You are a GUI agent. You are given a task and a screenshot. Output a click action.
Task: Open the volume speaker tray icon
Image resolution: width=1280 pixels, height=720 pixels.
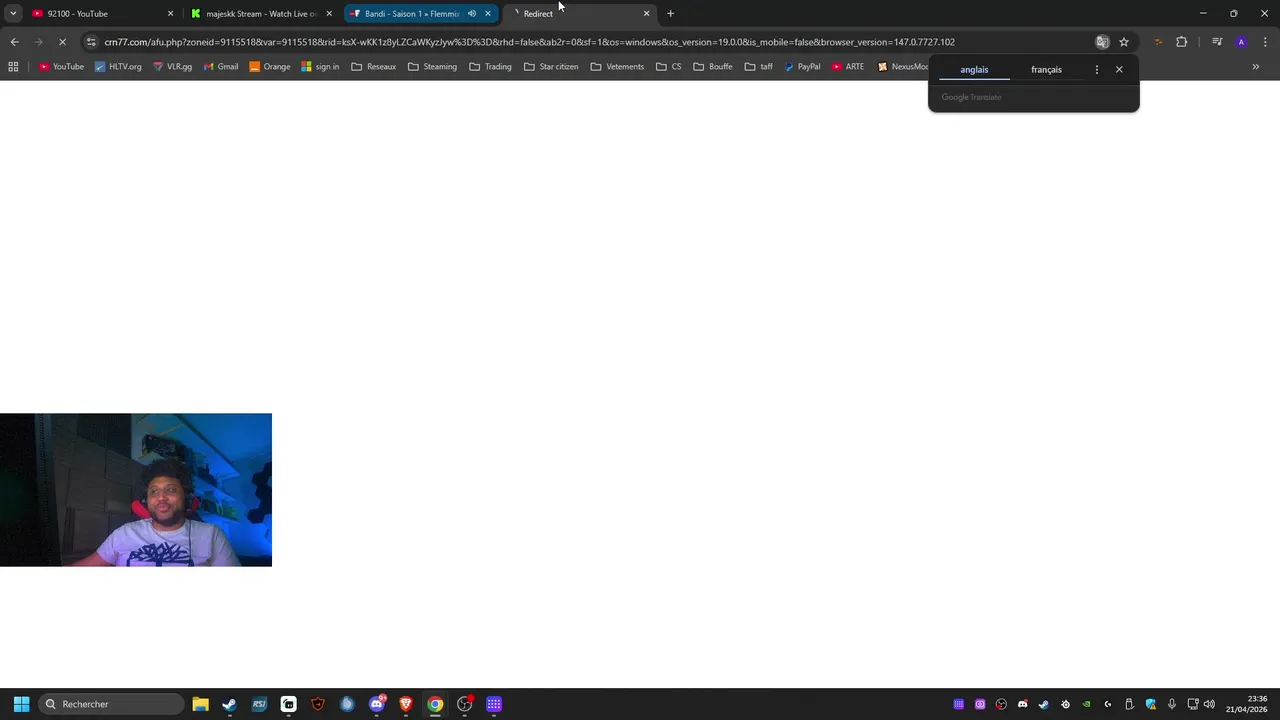pyautogui.click(x=1210, y=704)
